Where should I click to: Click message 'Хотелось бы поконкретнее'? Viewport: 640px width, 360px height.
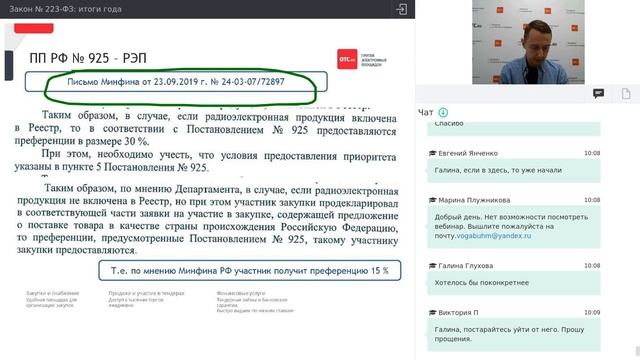[x=514, y=283]
